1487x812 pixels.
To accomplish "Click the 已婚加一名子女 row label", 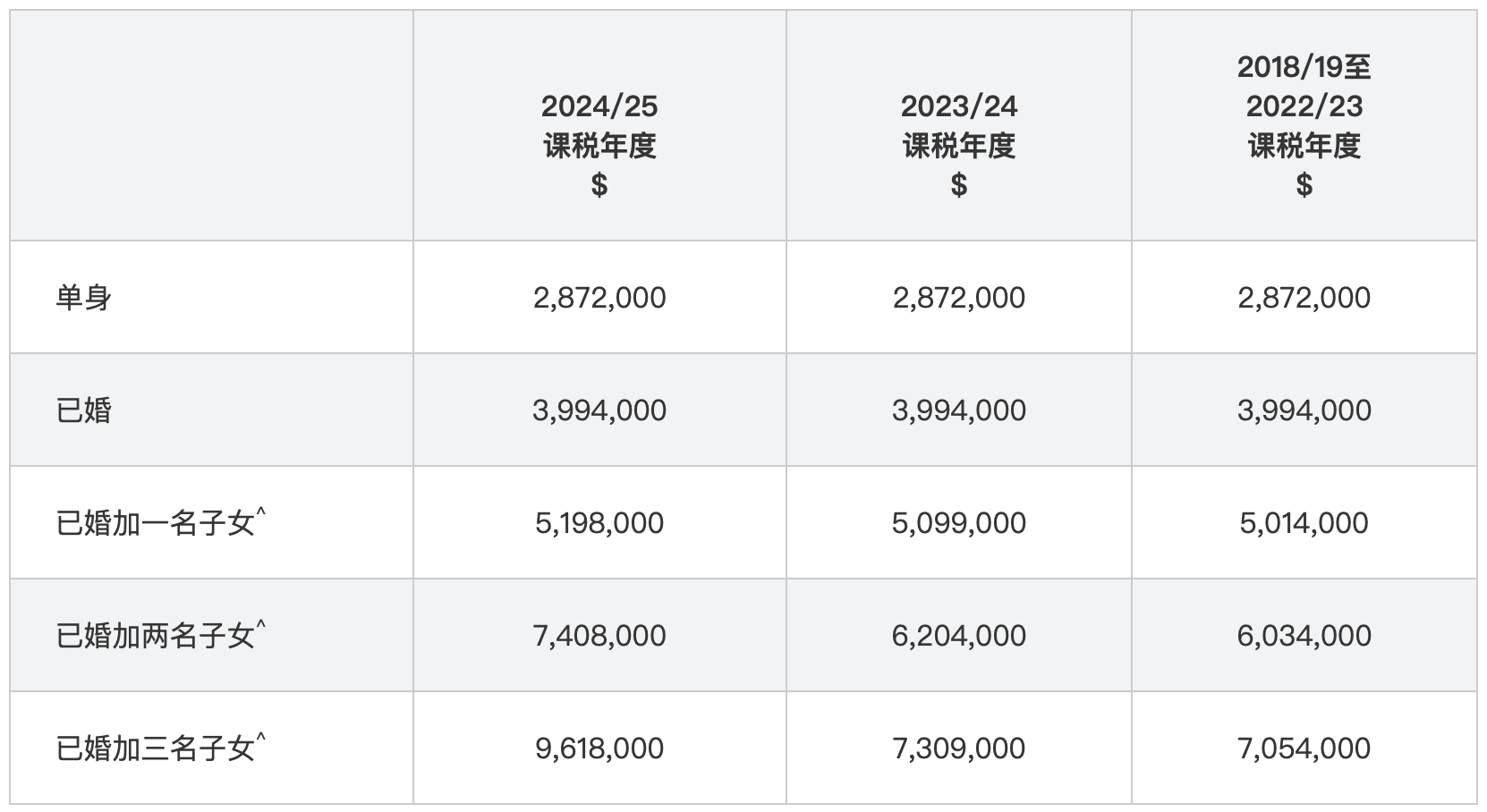I will tap(161, 521).
